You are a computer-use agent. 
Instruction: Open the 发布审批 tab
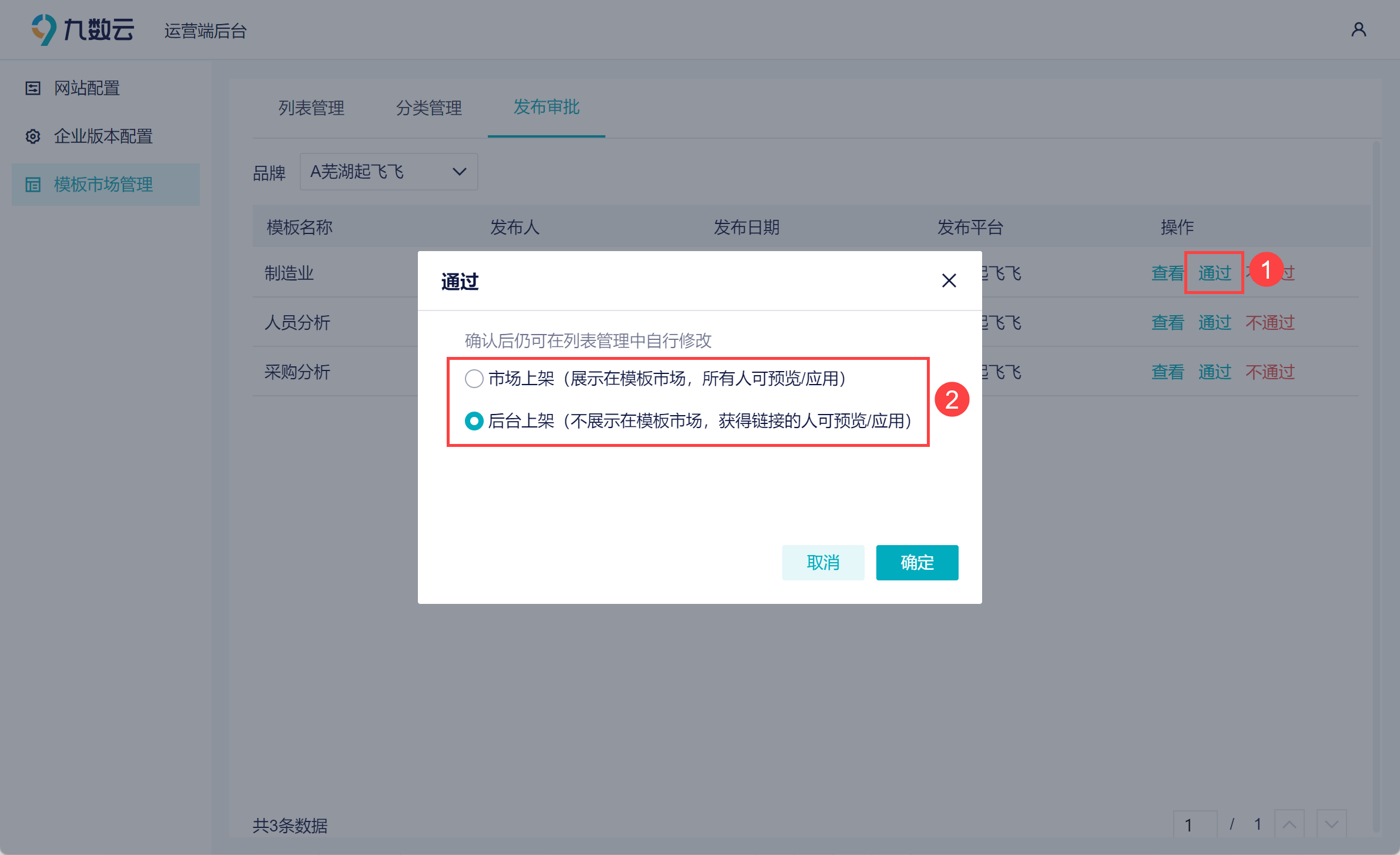[547, 107]
